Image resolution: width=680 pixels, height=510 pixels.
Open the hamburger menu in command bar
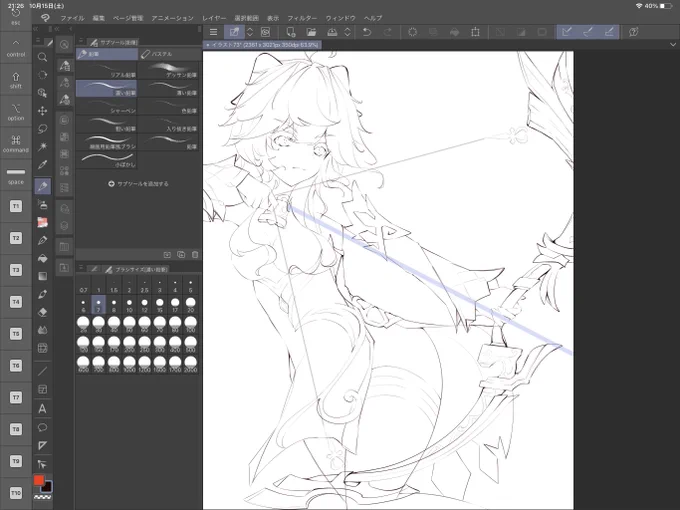click(x=213, y=32)
